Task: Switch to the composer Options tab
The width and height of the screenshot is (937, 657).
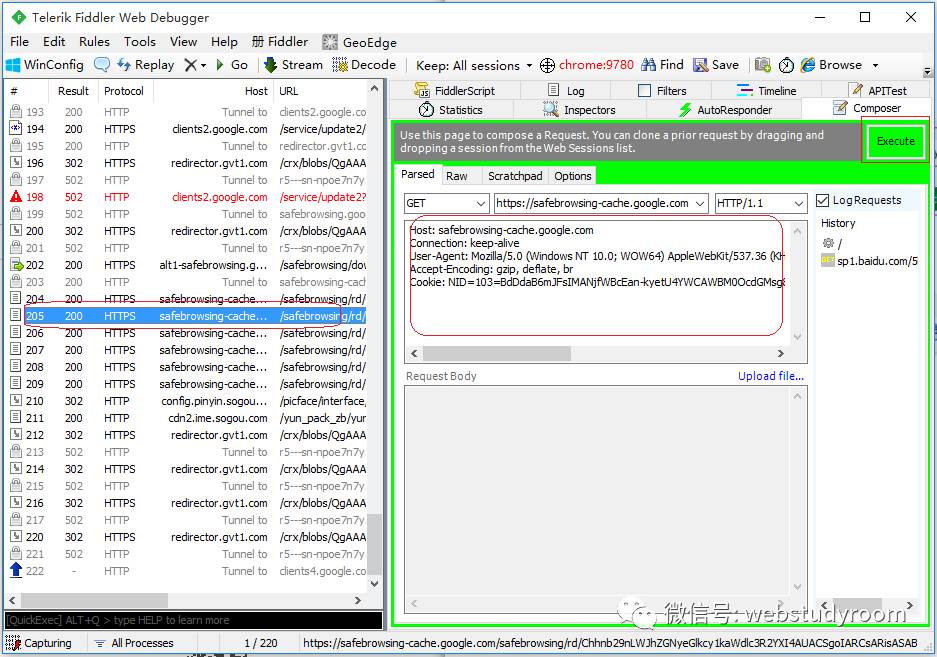Action: 572,176
